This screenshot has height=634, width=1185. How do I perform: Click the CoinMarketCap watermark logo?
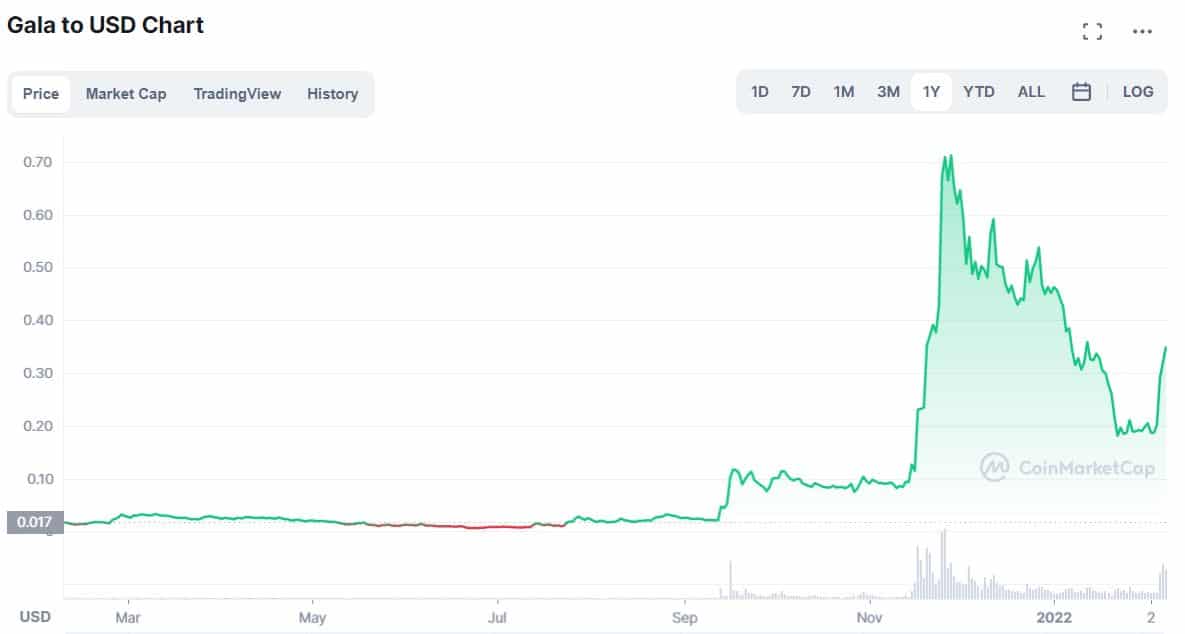(x=1067, y=467)
